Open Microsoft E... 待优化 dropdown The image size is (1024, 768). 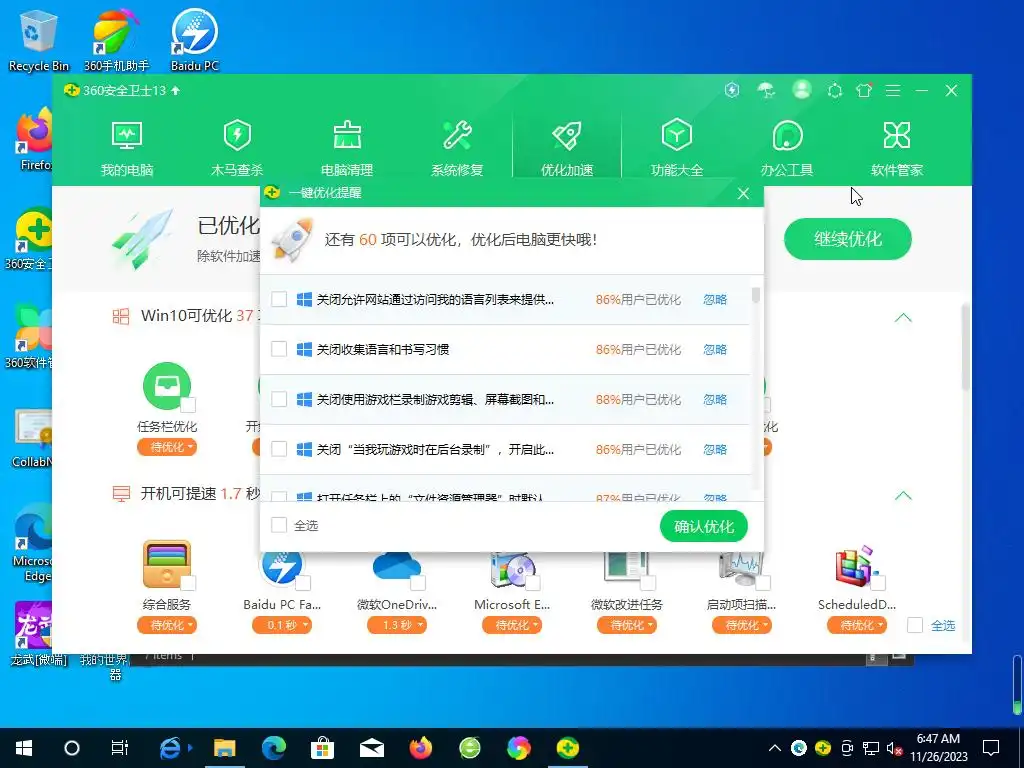[512, 625]
